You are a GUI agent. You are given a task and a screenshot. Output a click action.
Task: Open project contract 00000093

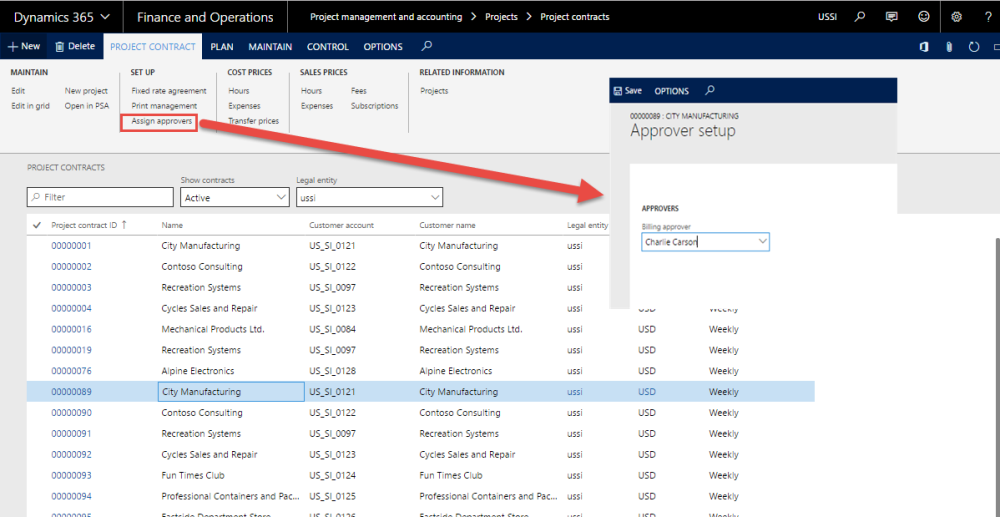(71, 476)
